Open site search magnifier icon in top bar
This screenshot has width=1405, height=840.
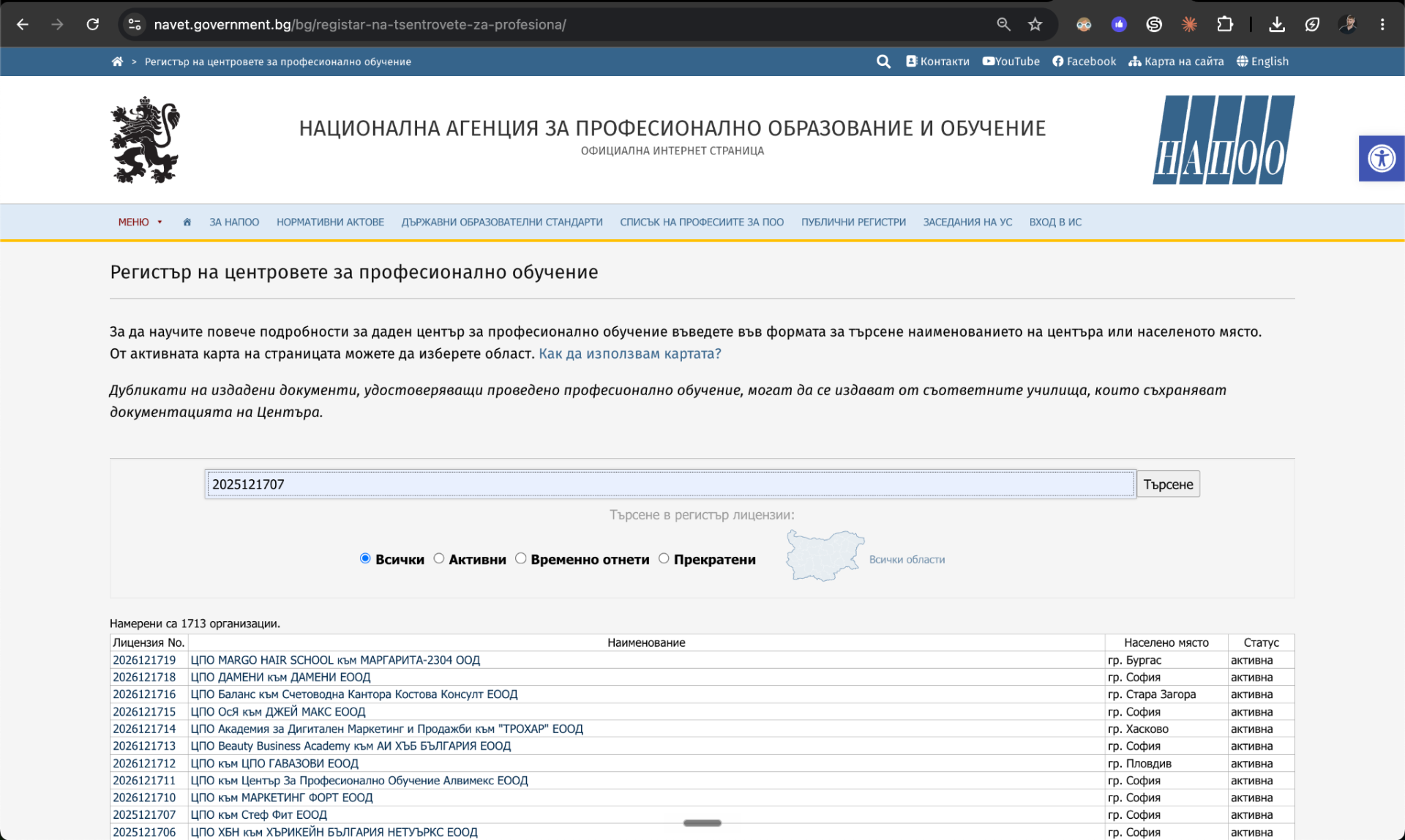click(x=883, y=61)
